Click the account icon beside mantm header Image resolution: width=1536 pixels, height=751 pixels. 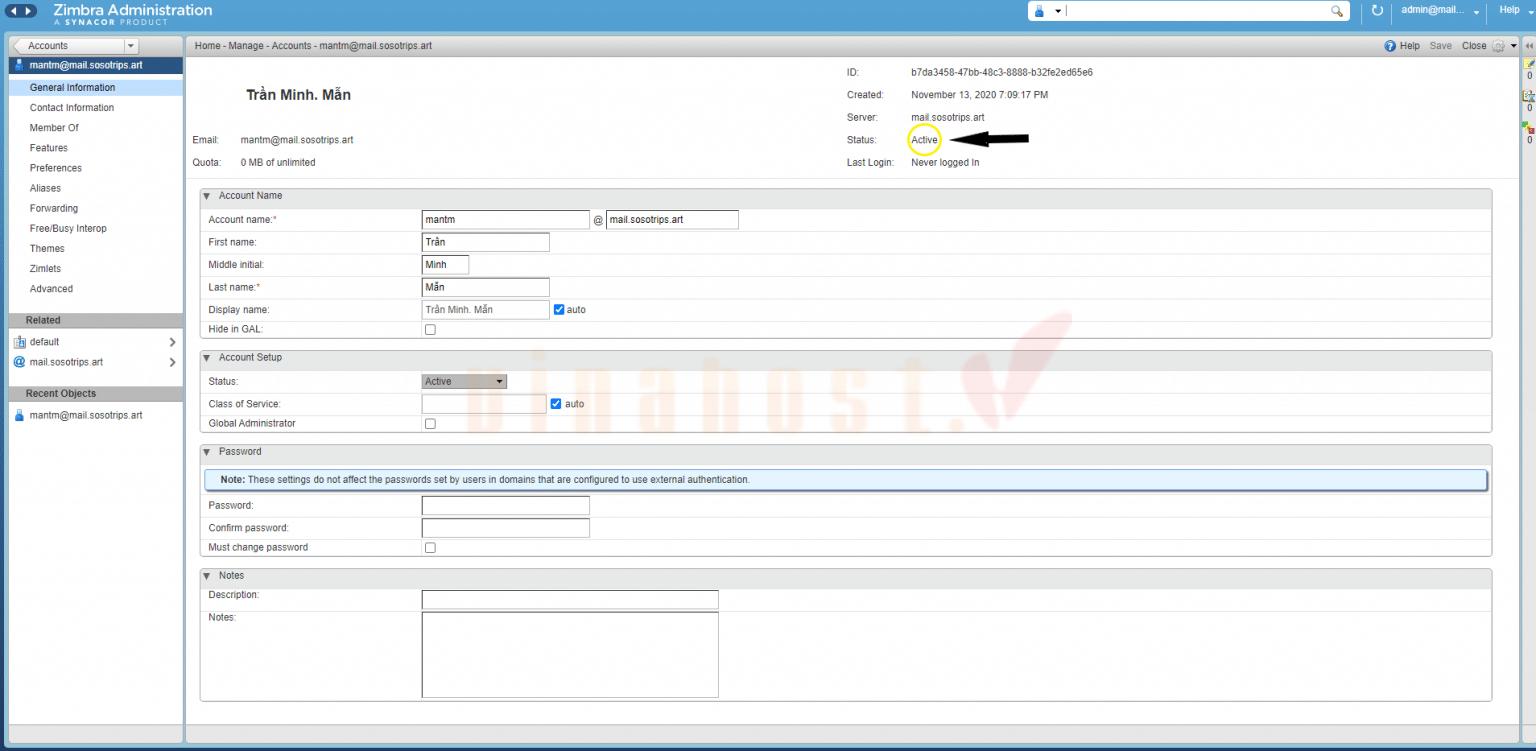coord(19,65)
